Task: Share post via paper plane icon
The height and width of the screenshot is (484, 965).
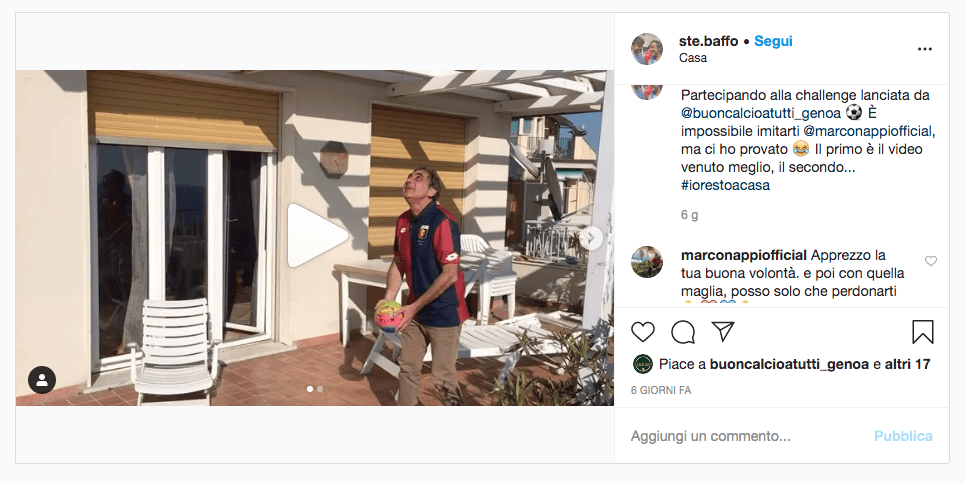Action: tap(723, 332)
